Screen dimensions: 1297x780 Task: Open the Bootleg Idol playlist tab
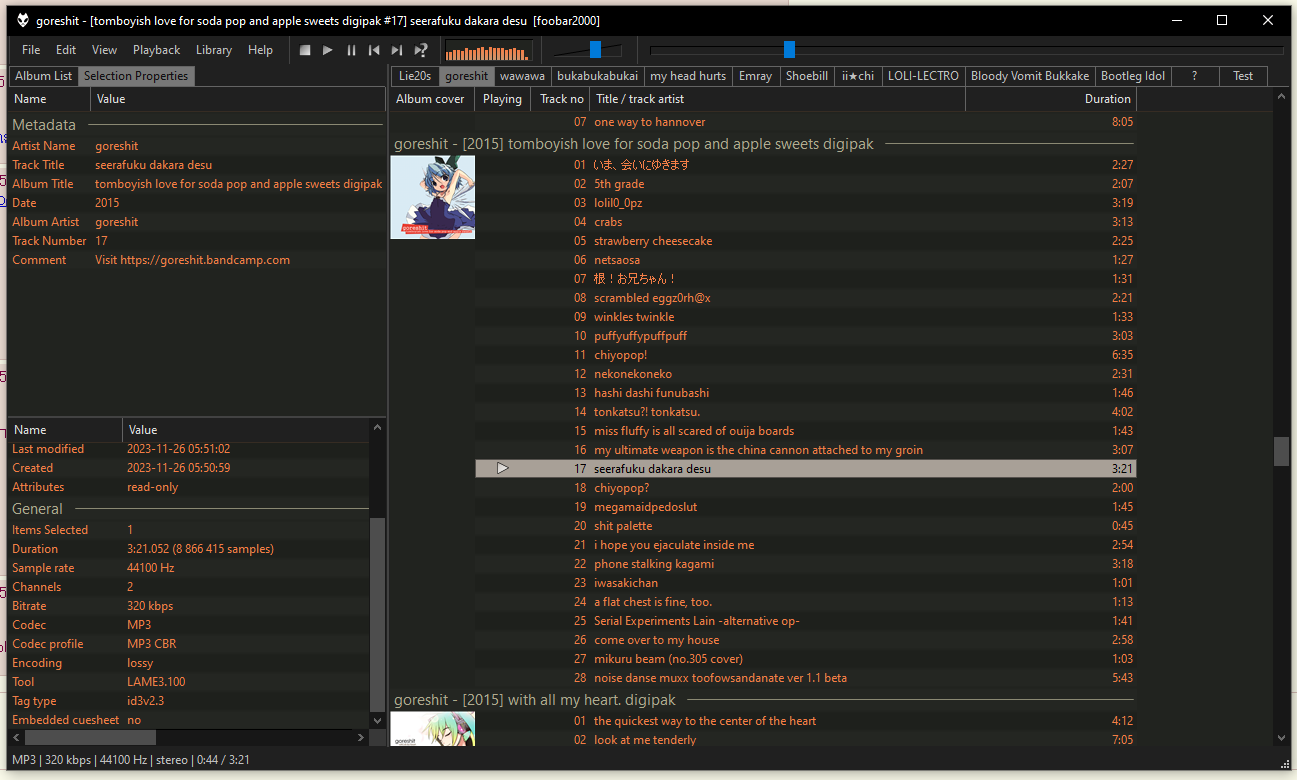point(1133,76)
